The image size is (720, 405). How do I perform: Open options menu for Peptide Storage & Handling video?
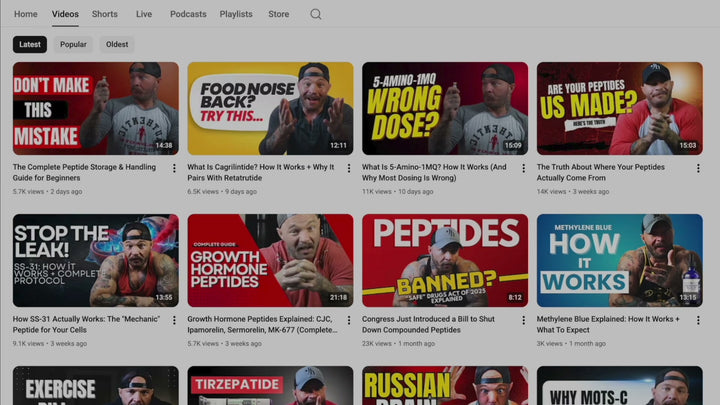[x=174, y=169]
